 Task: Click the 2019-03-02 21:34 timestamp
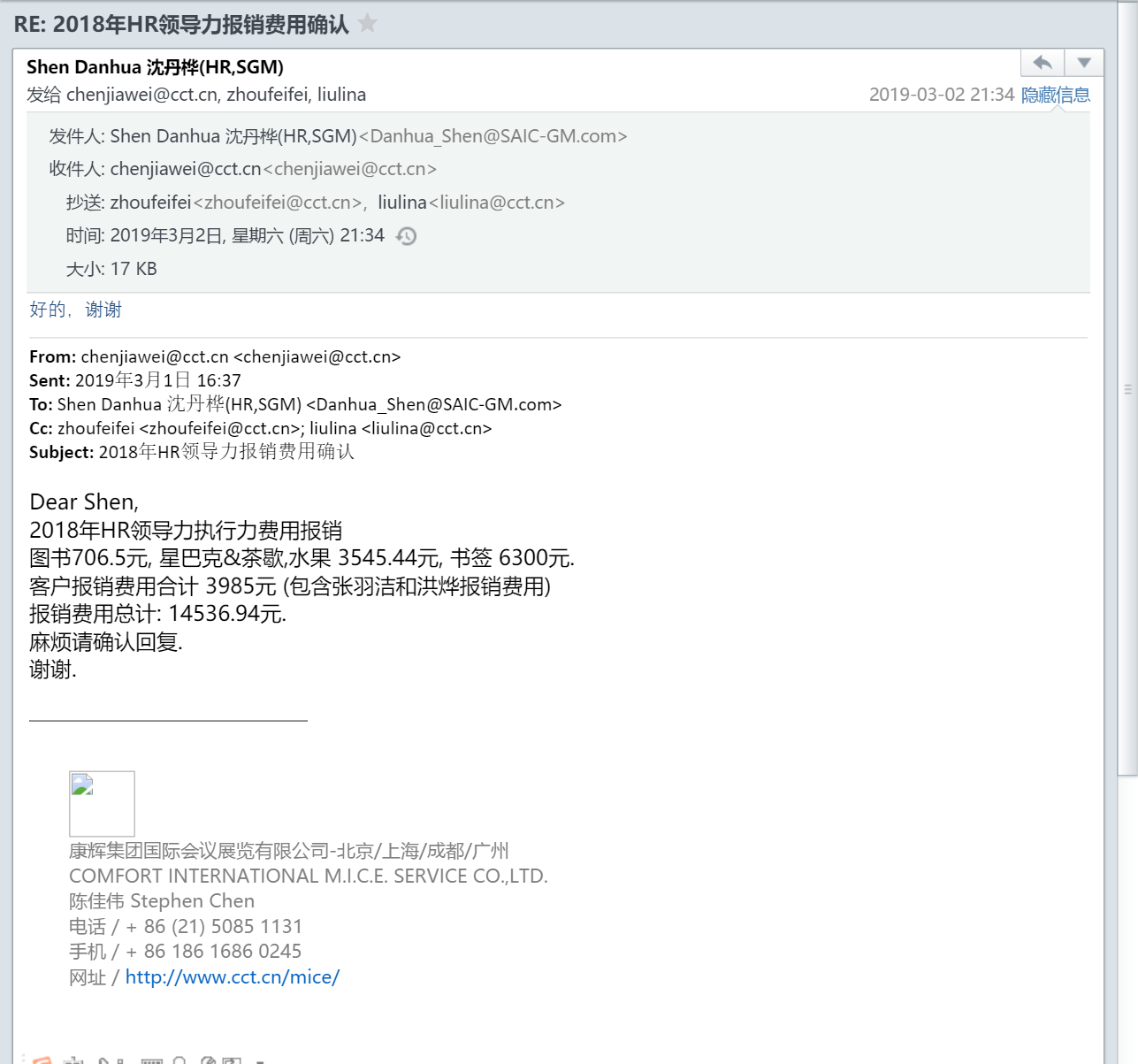point(941,95)
